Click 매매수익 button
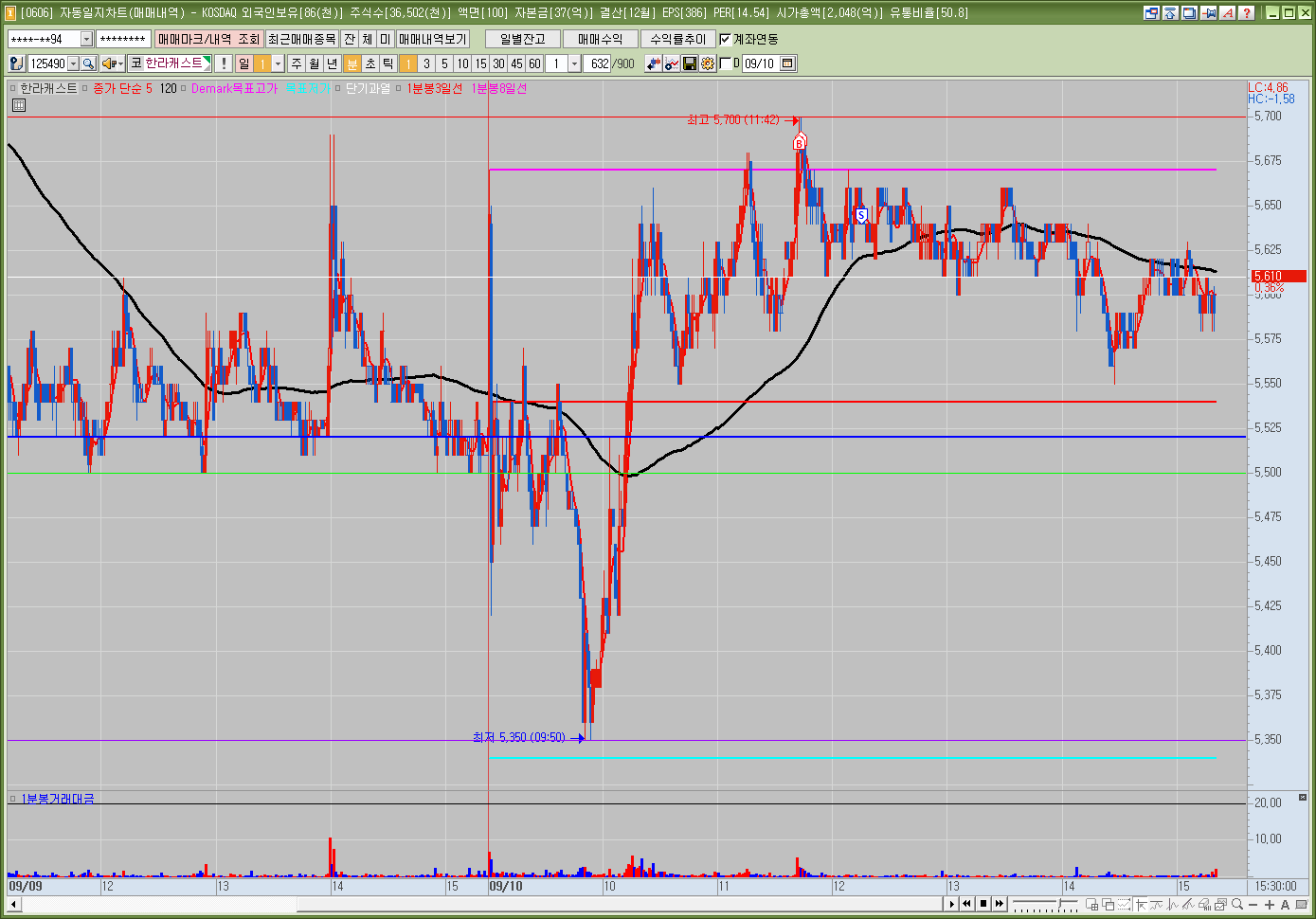The width and height of the screenshot is (1316, 919). 601,39
